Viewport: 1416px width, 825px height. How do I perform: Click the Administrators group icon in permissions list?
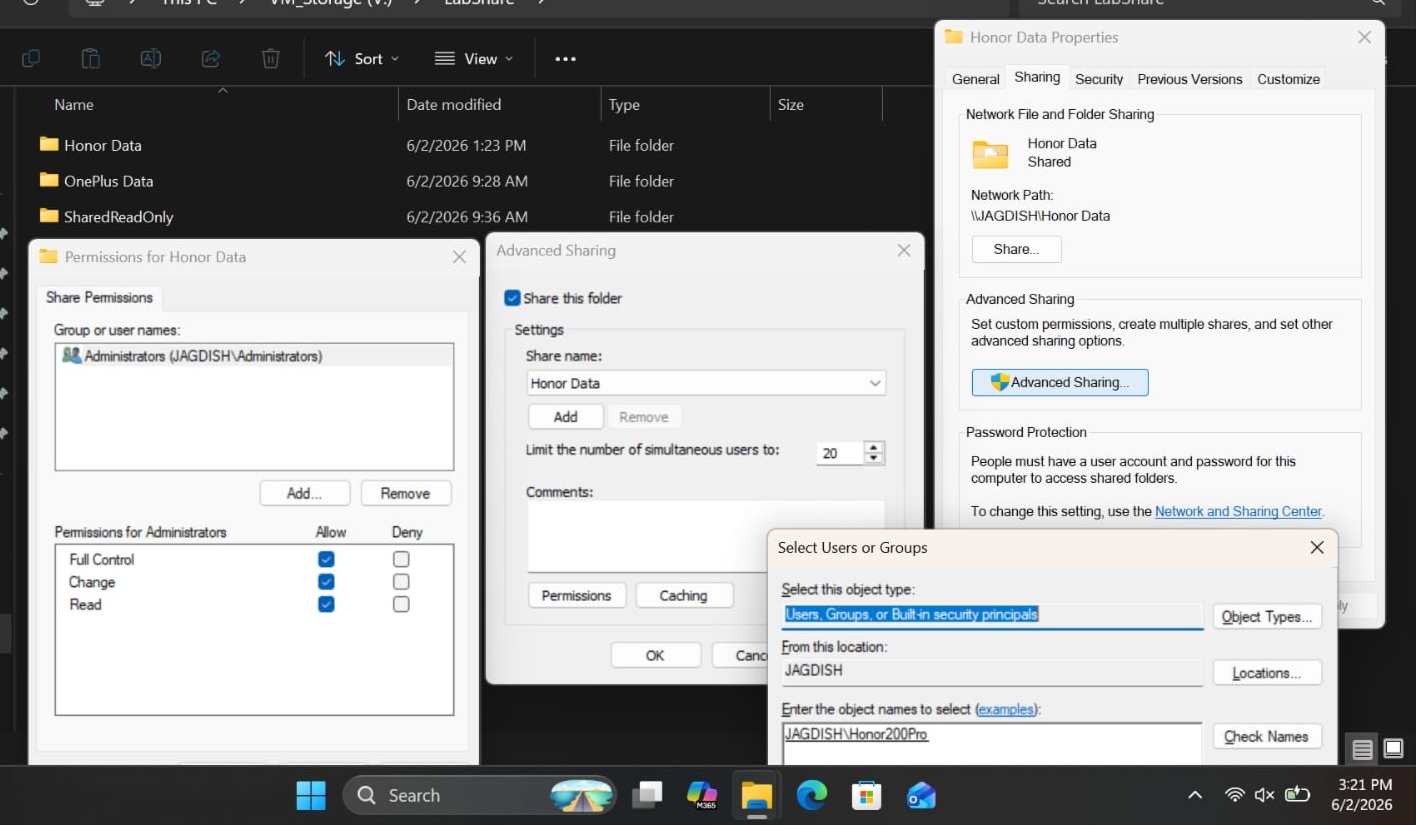[x=72, y=355]
